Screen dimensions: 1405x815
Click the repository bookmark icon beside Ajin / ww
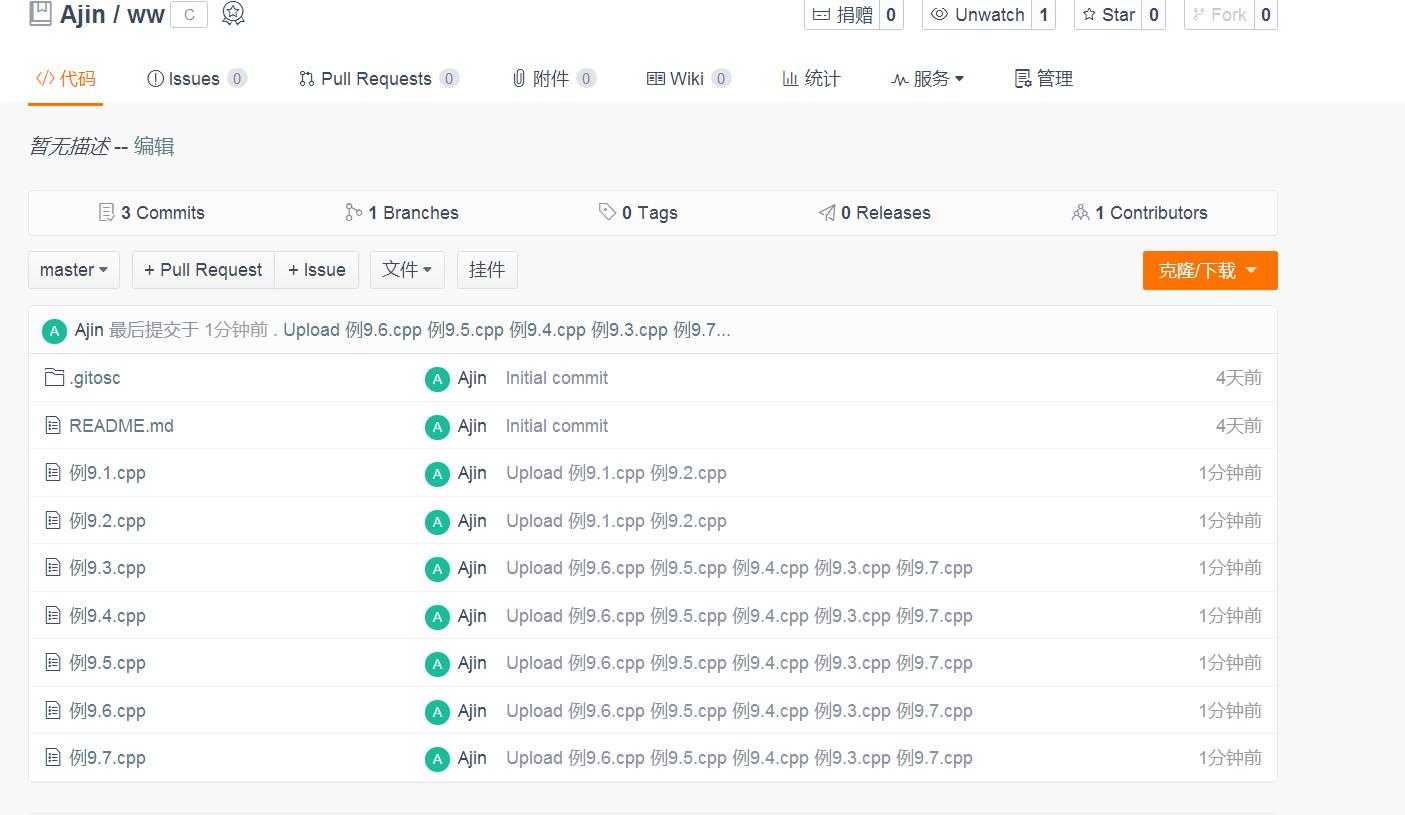click(x=39, y=14)
